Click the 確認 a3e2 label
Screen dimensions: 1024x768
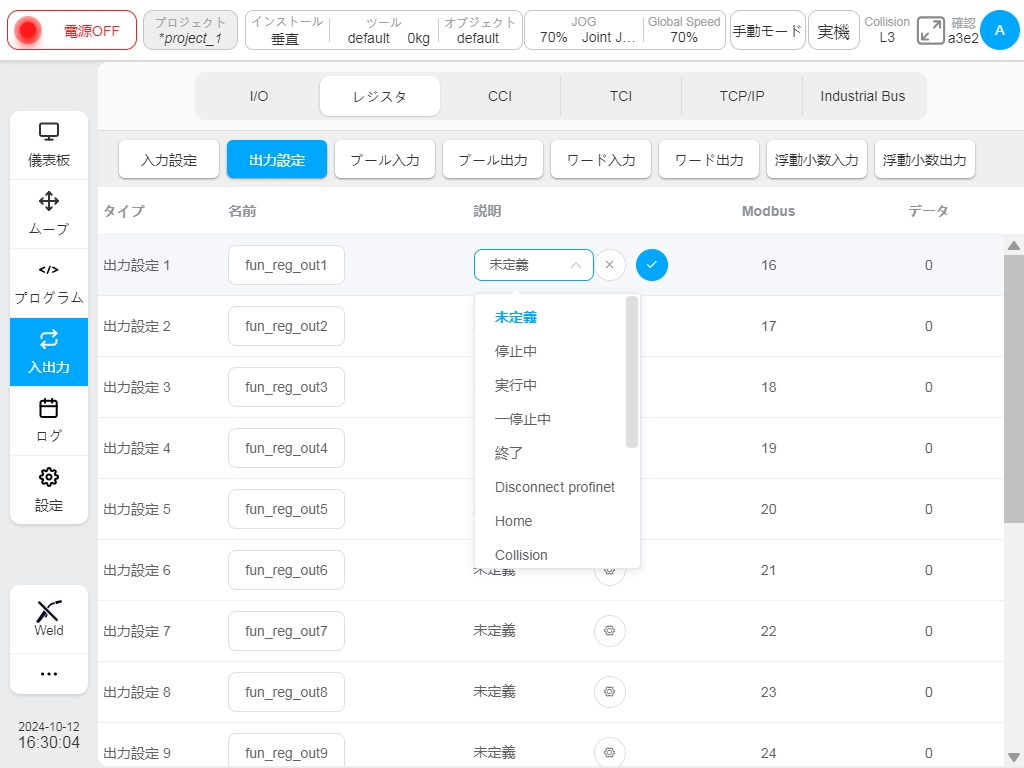point(963,31)
